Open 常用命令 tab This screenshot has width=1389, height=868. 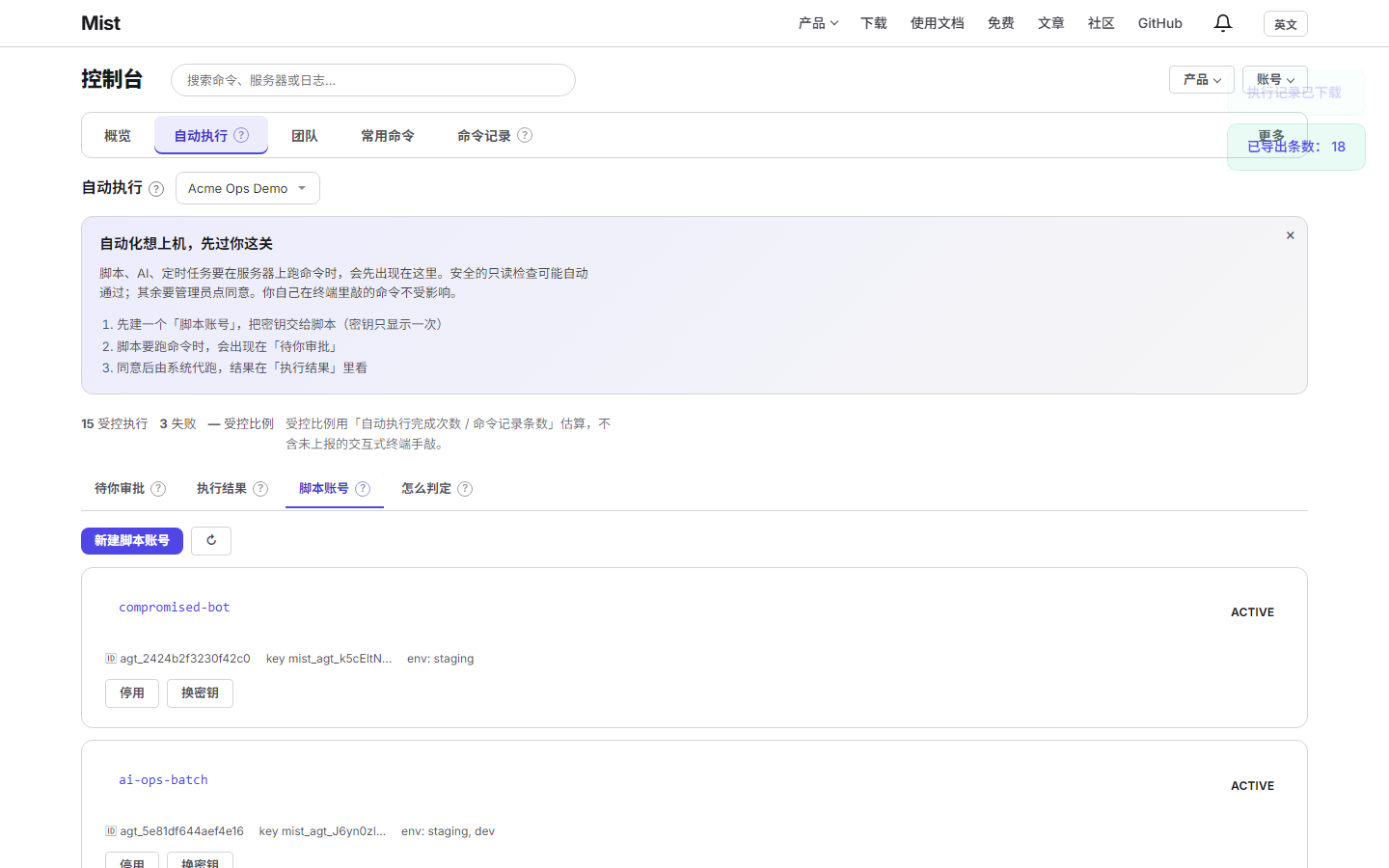tap(388, 136)
